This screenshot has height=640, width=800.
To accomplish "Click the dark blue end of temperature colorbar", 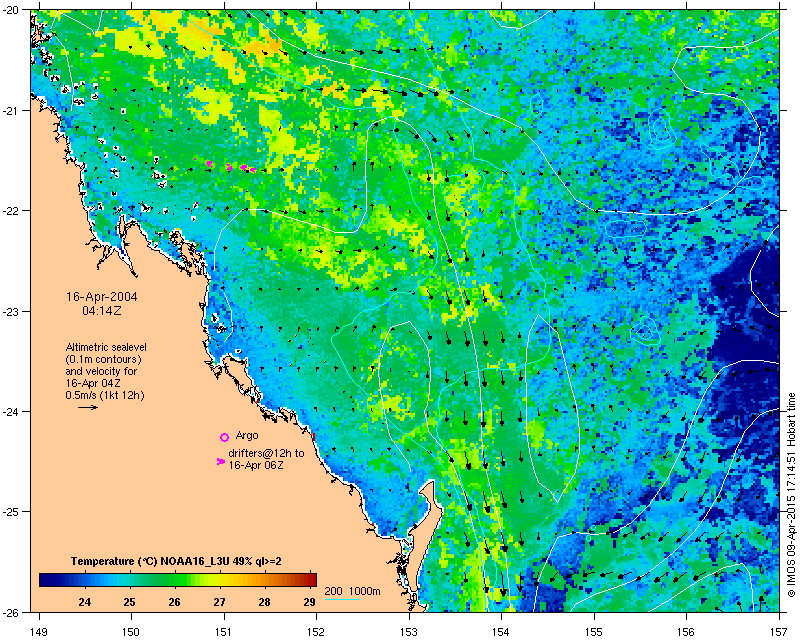I will click(46, 579).
